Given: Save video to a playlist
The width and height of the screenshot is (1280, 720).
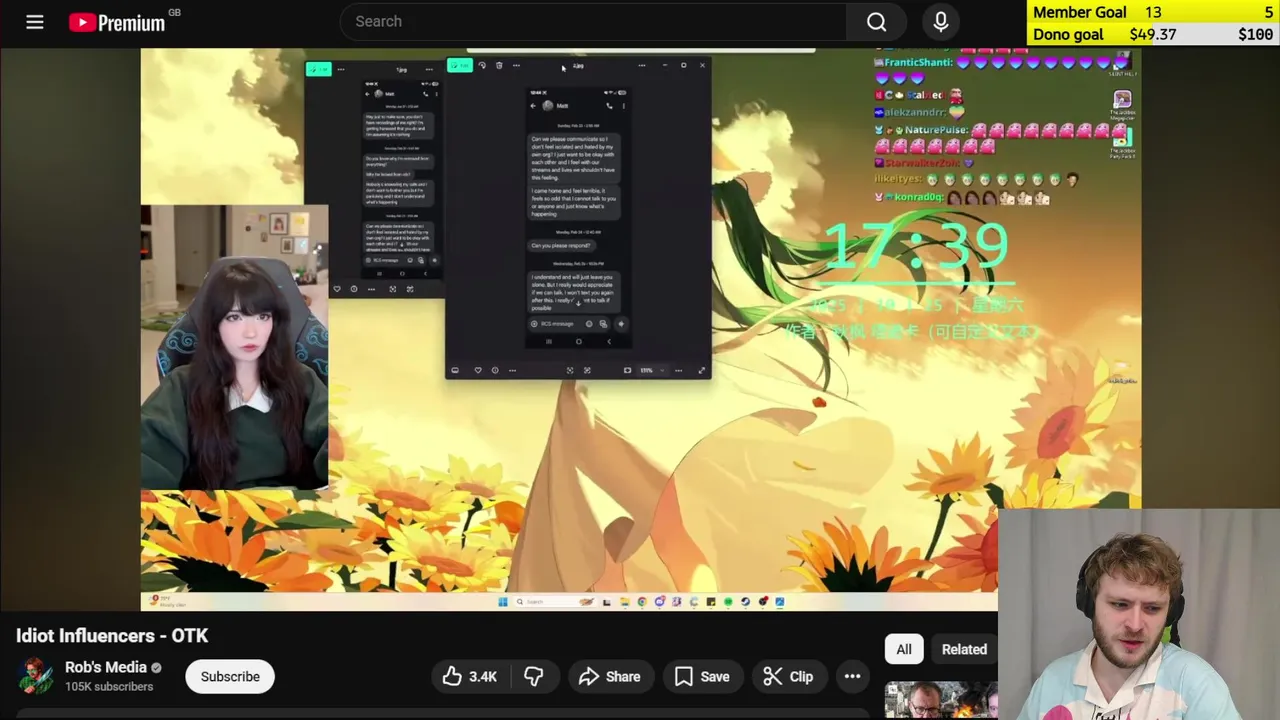Looking at the screenshot, I should click(702, 677).
